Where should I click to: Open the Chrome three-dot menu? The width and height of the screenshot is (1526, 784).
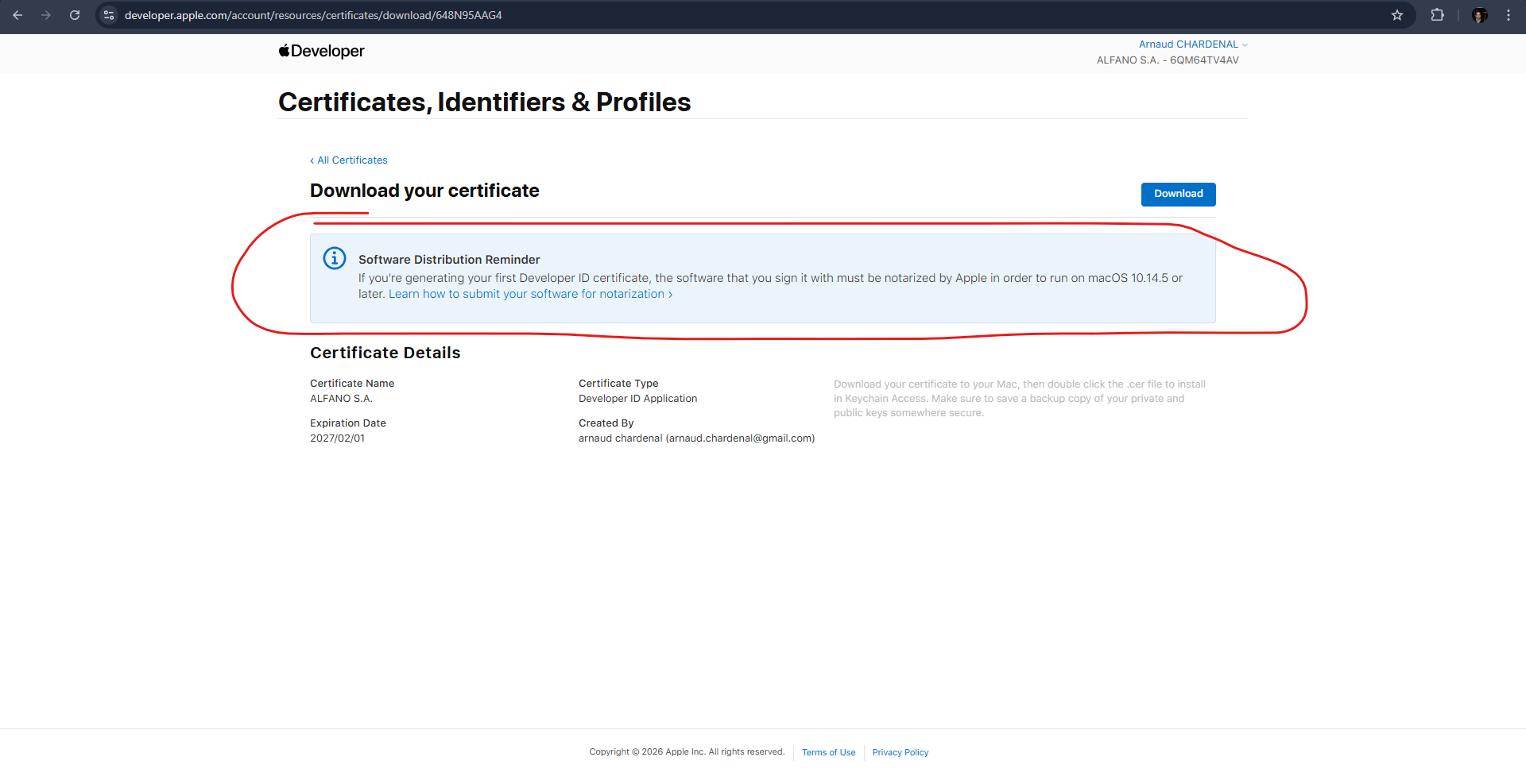[x=1509, y=15]
